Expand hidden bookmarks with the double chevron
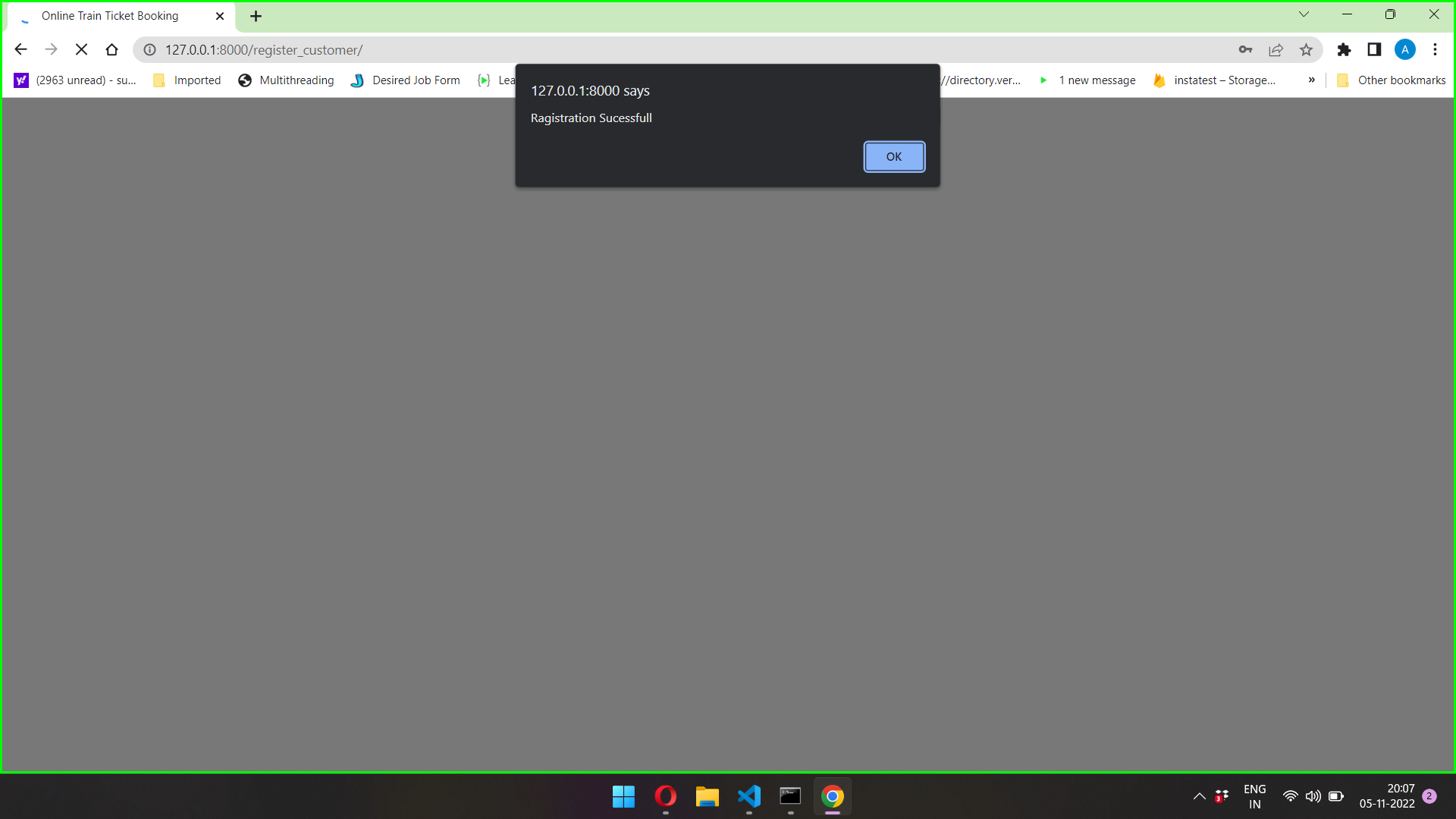Screen dimensions: 1456x819 (x=1311, y=80)
